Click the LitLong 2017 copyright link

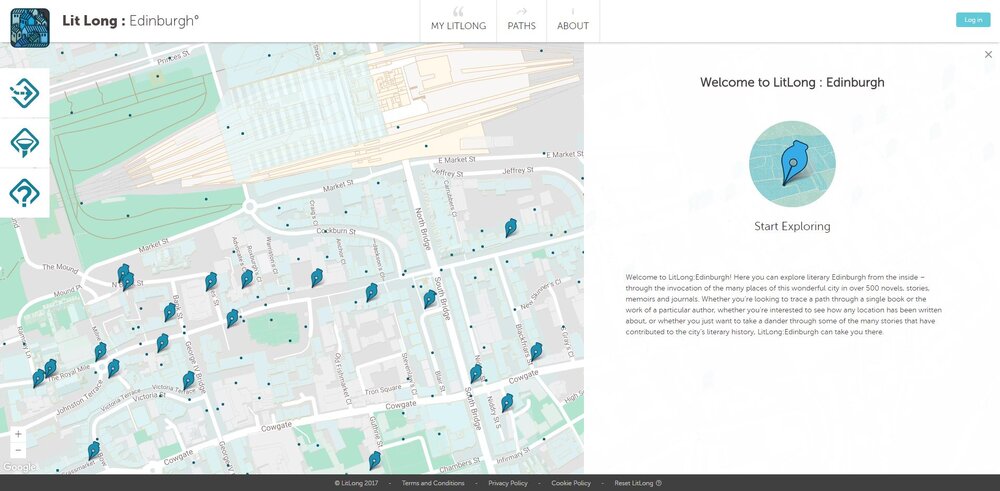(x=356, y=483)
